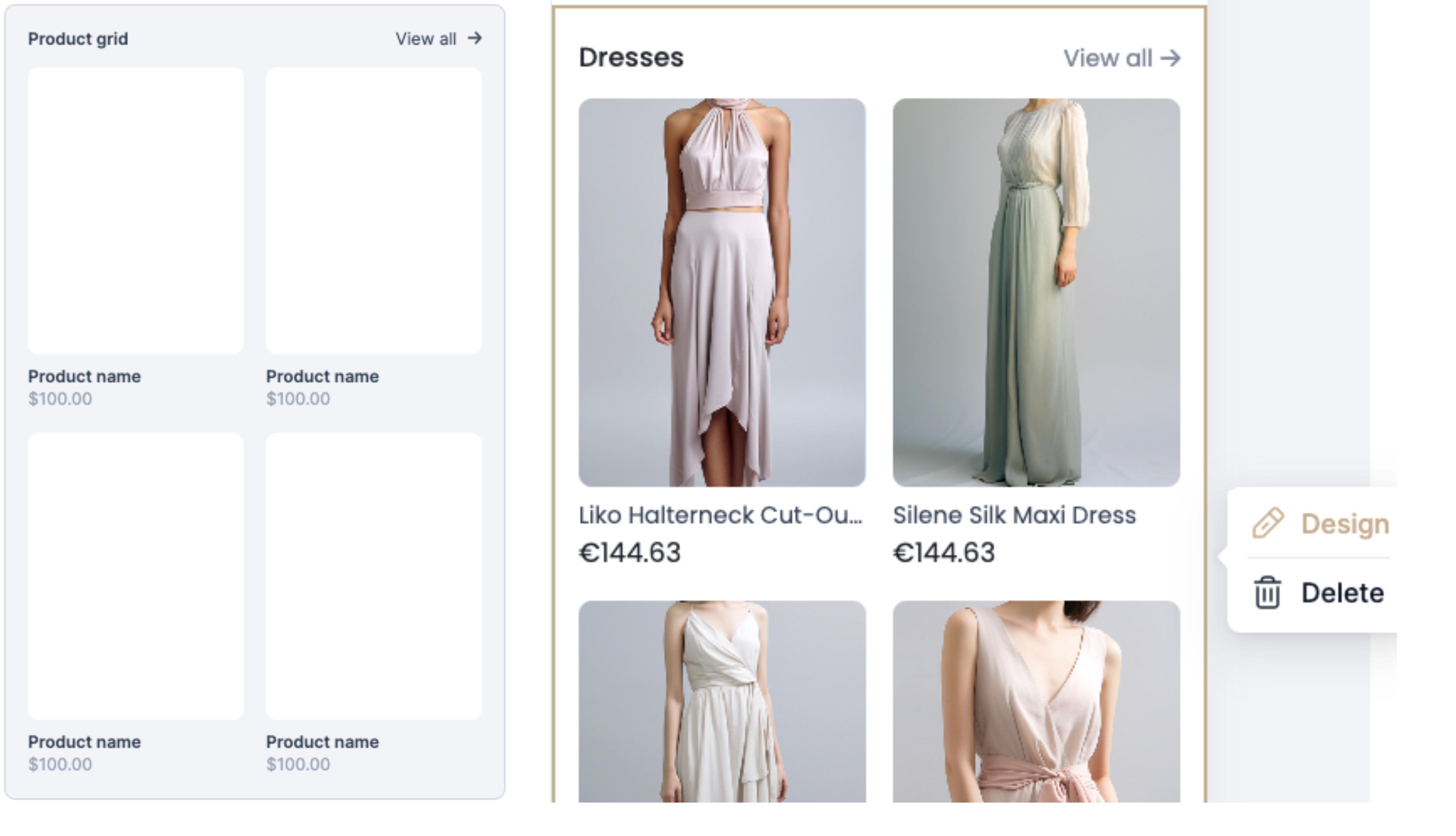
Task: Click the arrow icon beside Product grid View all
Action: point(475,39)
